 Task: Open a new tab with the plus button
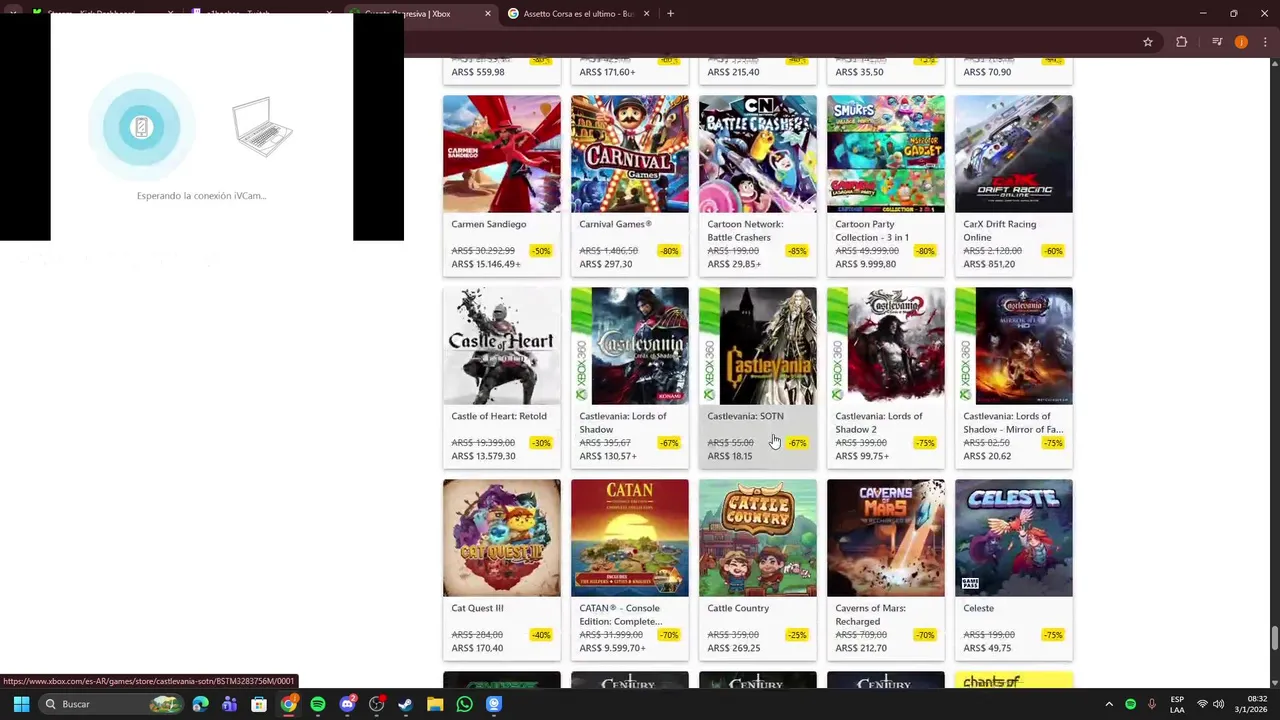670,14
